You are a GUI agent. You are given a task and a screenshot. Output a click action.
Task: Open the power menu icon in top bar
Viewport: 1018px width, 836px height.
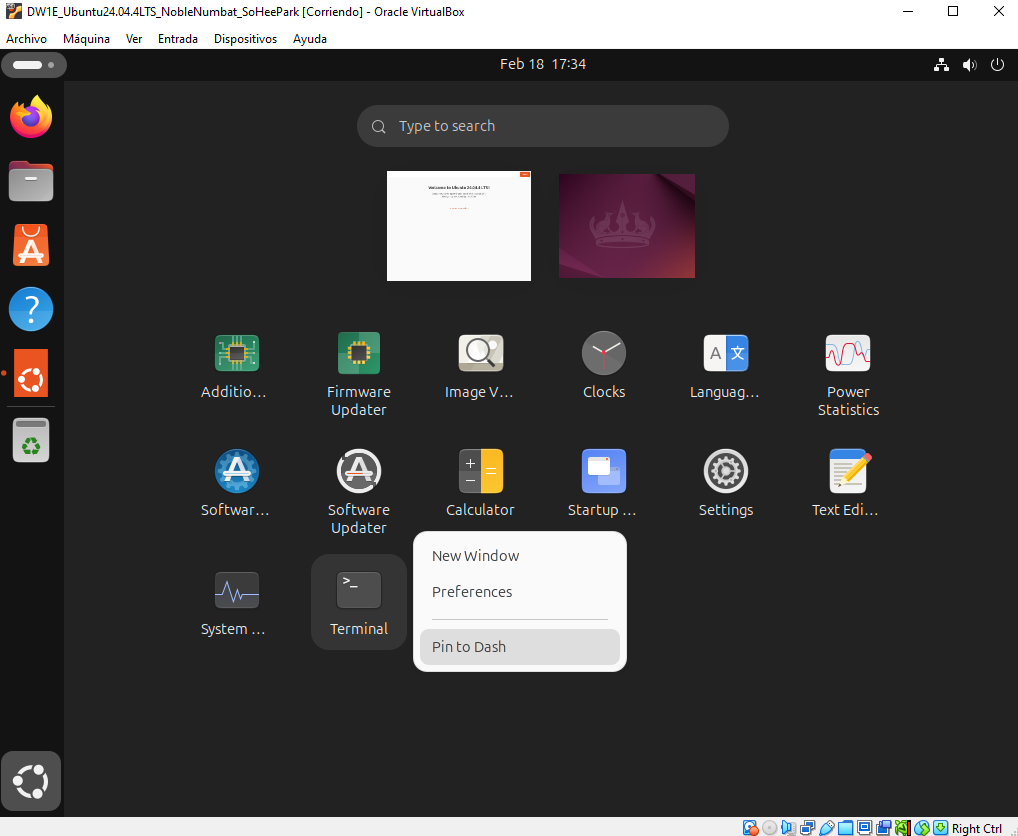coord(997,64)
